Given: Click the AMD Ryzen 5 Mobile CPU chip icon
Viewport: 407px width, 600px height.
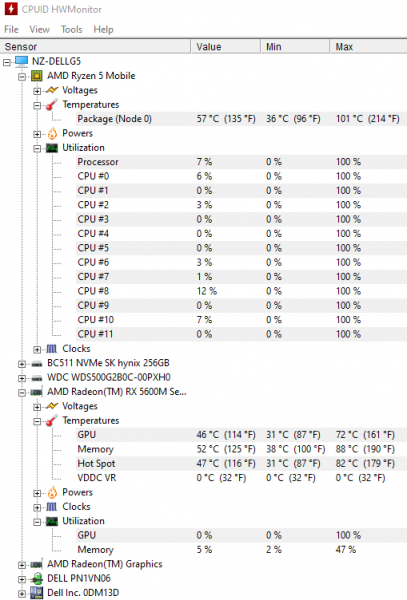Looking at the screenshot, I should (x=36, y=76).
